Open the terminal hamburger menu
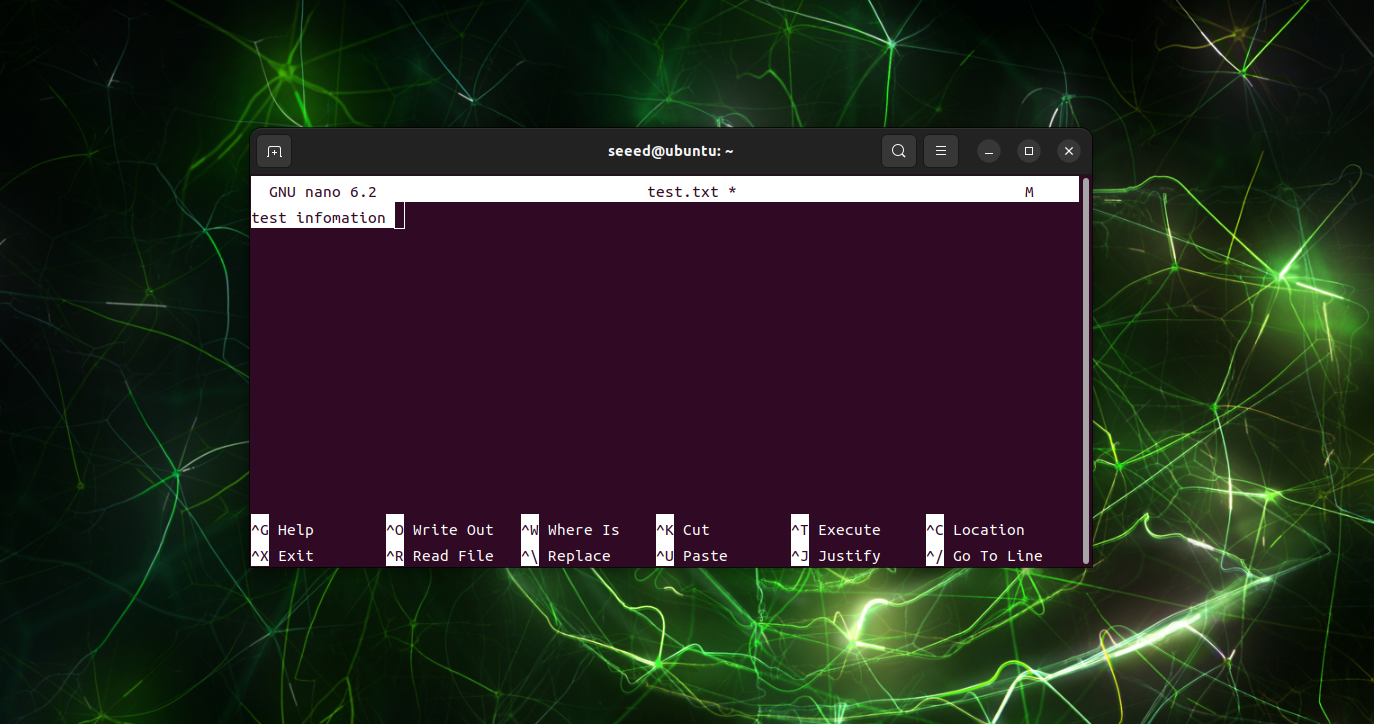Viewport: 1374px width, 724px height. 941,151
